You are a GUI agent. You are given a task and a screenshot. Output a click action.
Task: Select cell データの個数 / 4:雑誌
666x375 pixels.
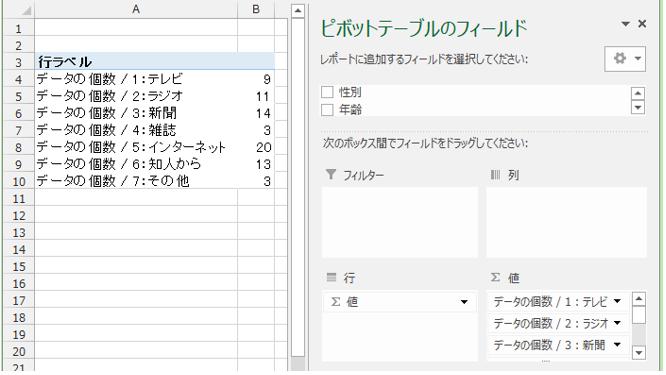click(x=136, y=130)
